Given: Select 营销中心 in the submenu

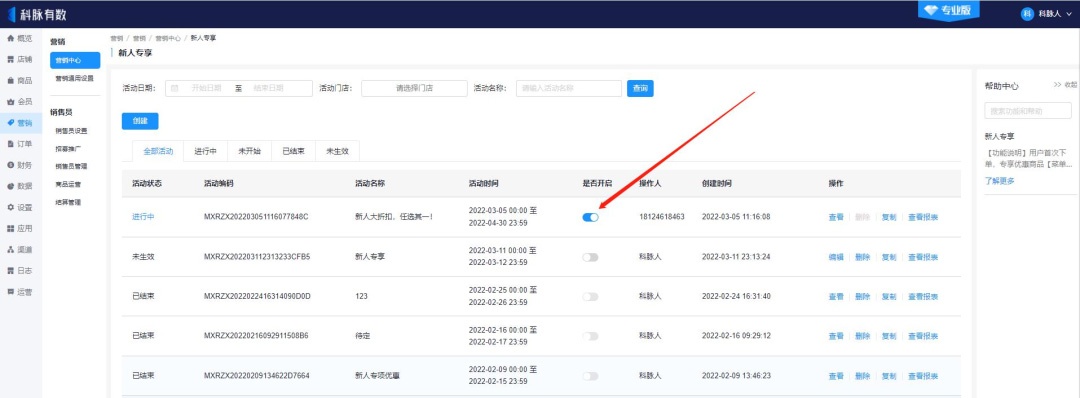Looking at the screenshot, I should pyautogui.click(x=75, y=61).
